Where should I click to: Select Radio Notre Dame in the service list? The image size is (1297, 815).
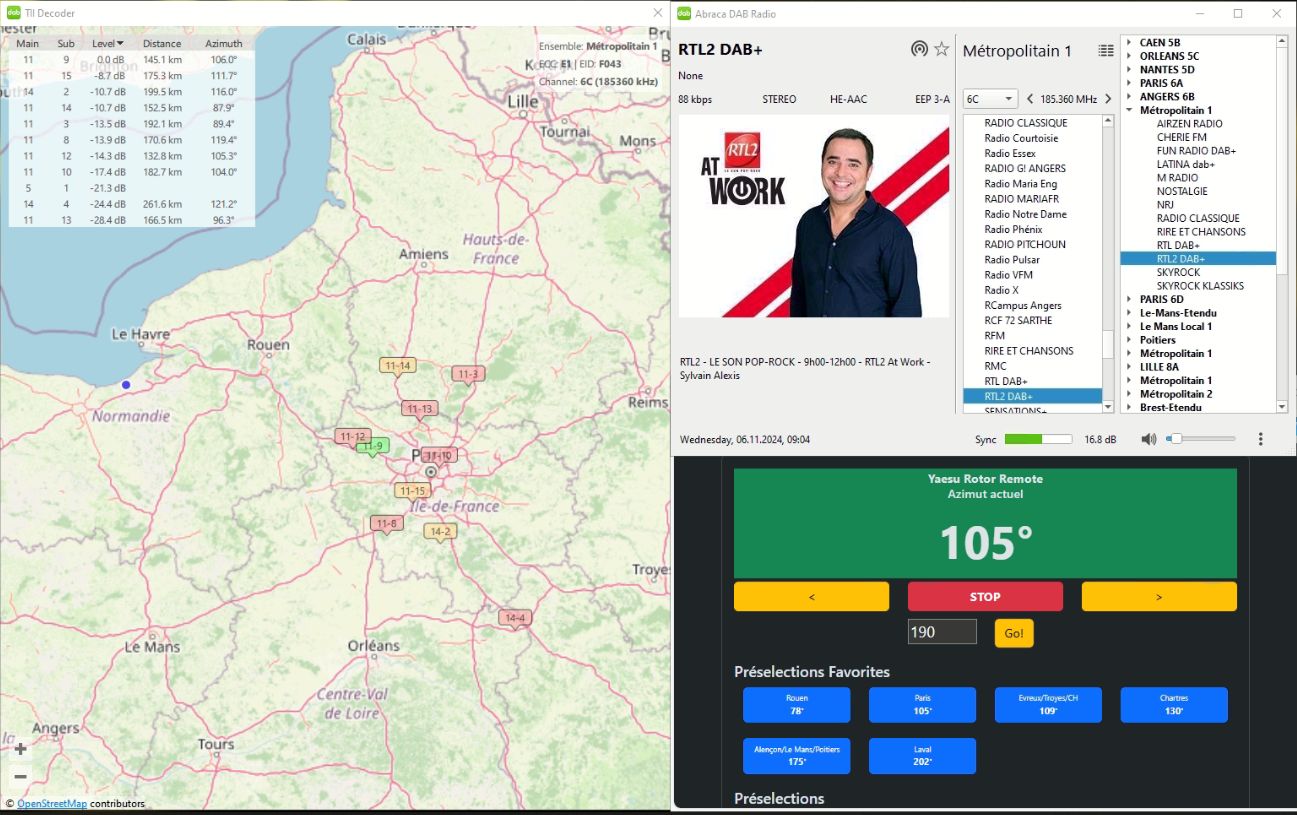coord(1025,214)
